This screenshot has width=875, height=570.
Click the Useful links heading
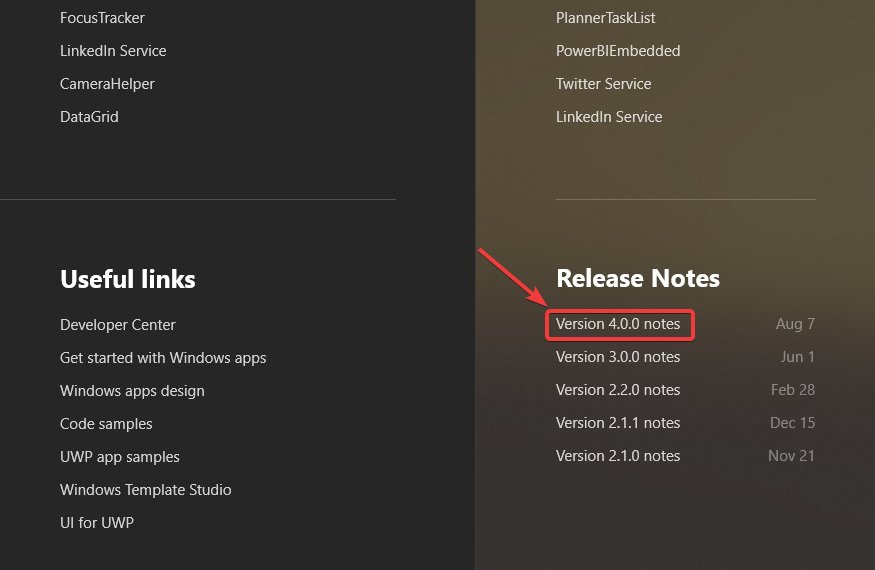pyautogui.click(x=128, y=279)
